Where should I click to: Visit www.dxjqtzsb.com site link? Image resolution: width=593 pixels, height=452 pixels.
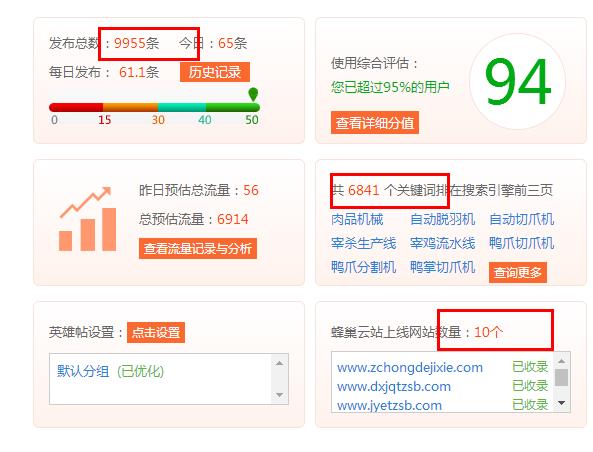[394, 387]
